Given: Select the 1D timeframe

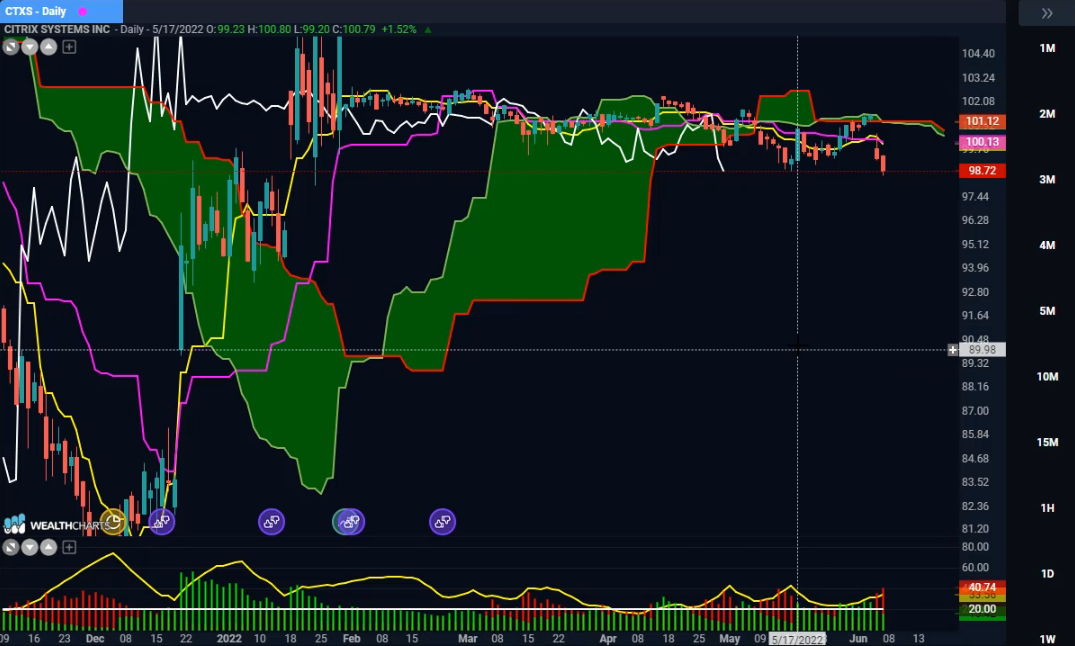Looking at the screenshot, I should tap(1047, 573).
